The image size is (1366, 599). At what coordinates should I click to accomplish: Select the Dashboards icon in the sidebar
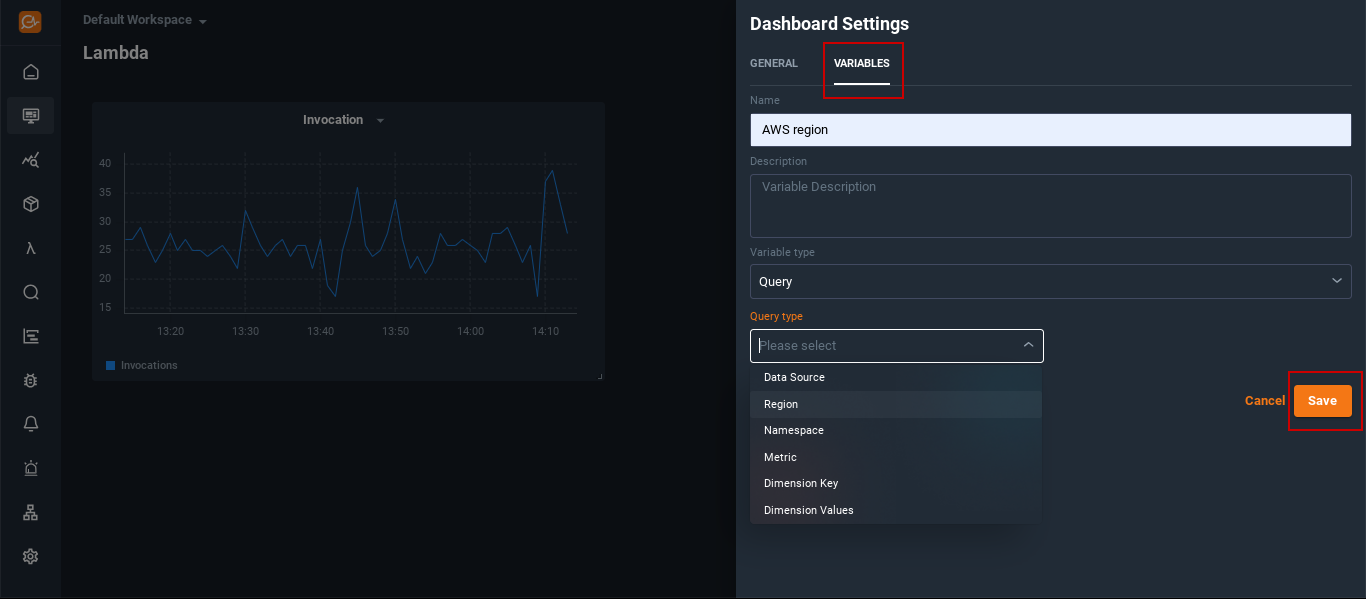point(30,115)
